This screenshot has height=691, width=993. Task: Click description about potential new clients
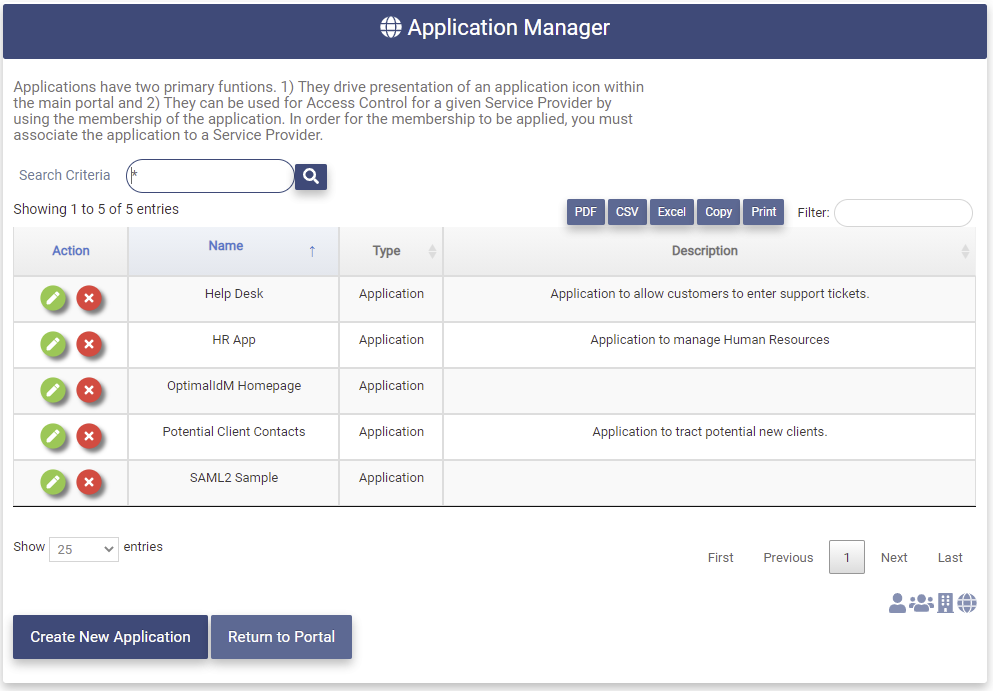coord(709,431)
